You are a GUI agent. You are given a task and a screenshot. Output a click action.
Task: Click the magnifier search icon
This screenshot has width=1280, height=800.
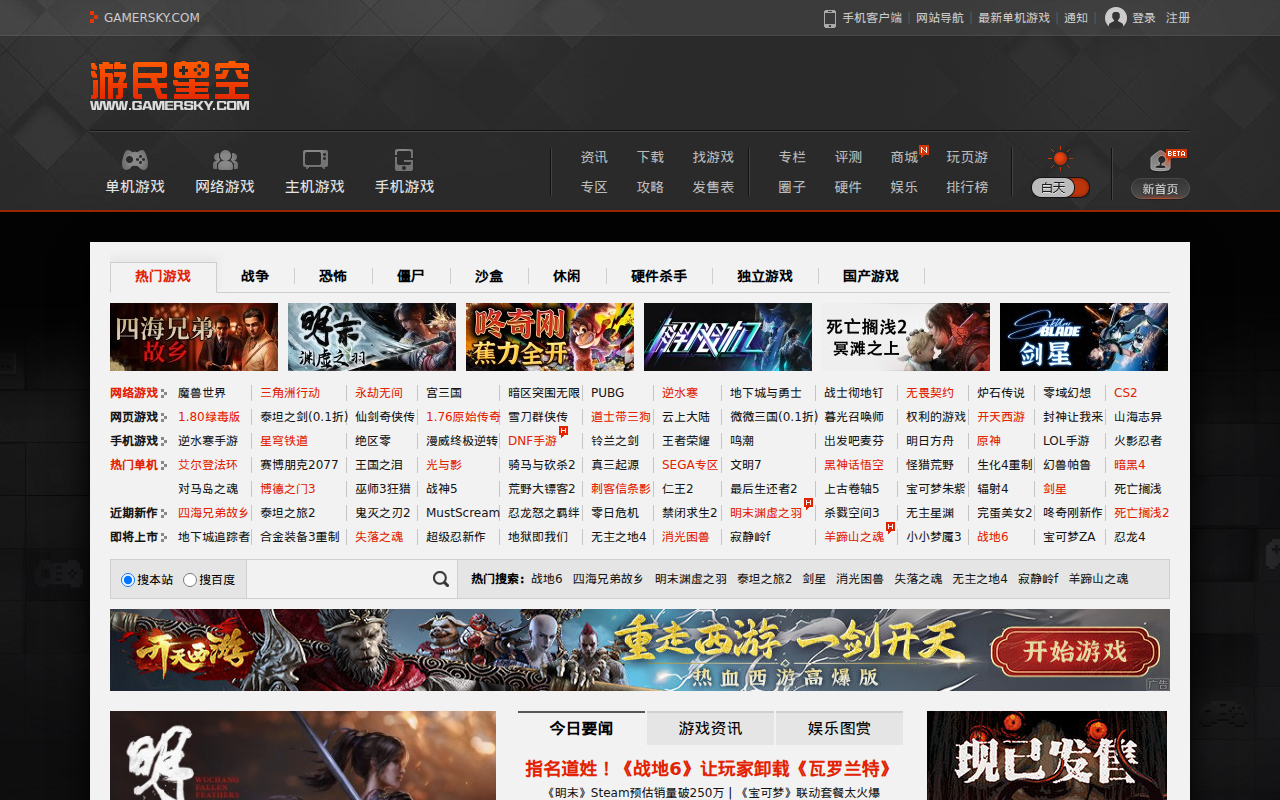pyautogui.click(x=441, y=579)
